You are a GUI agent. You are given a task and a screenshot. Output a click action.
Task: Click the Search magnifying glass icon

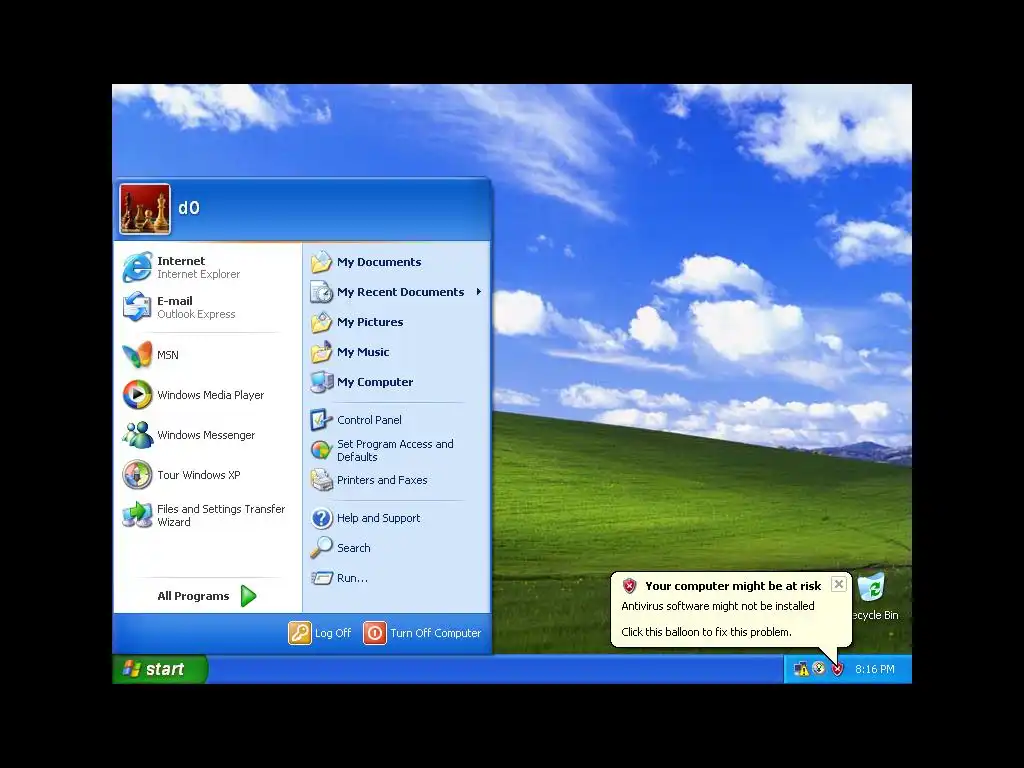tap(321, 548)
